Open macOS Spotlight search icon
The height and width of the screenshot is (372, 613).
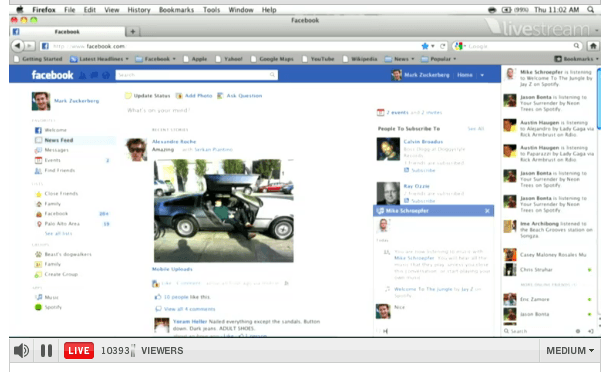pyautogui.click(x=590, y=10)
